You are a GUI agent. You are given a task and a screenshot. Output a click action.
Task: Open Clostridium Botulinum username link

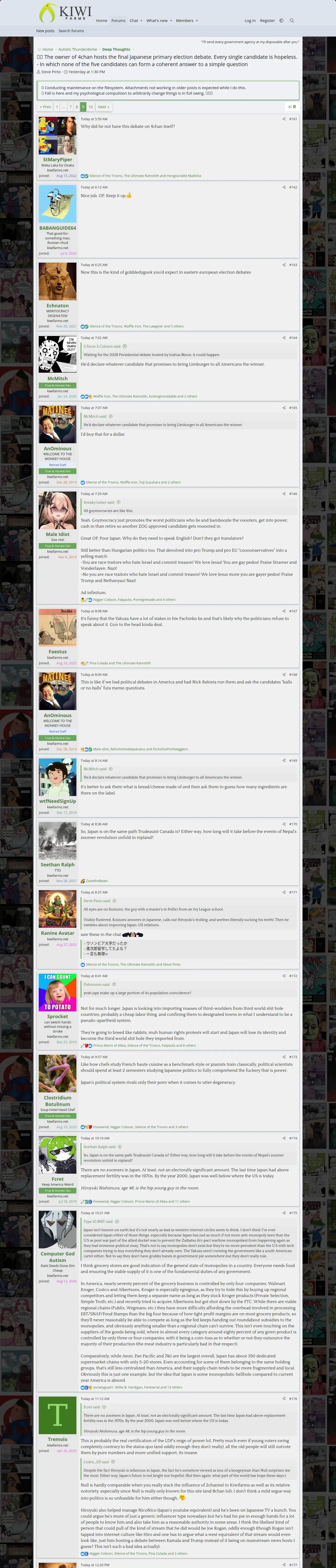57,1101
